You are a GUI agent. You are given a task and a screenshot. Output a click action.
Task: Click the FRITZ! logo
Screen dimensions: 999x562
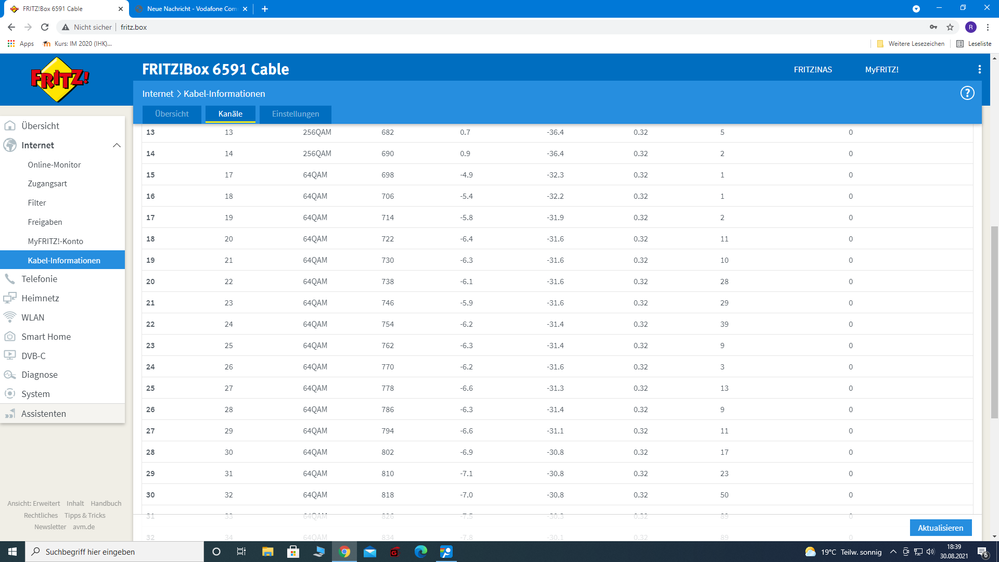(60, 80)
